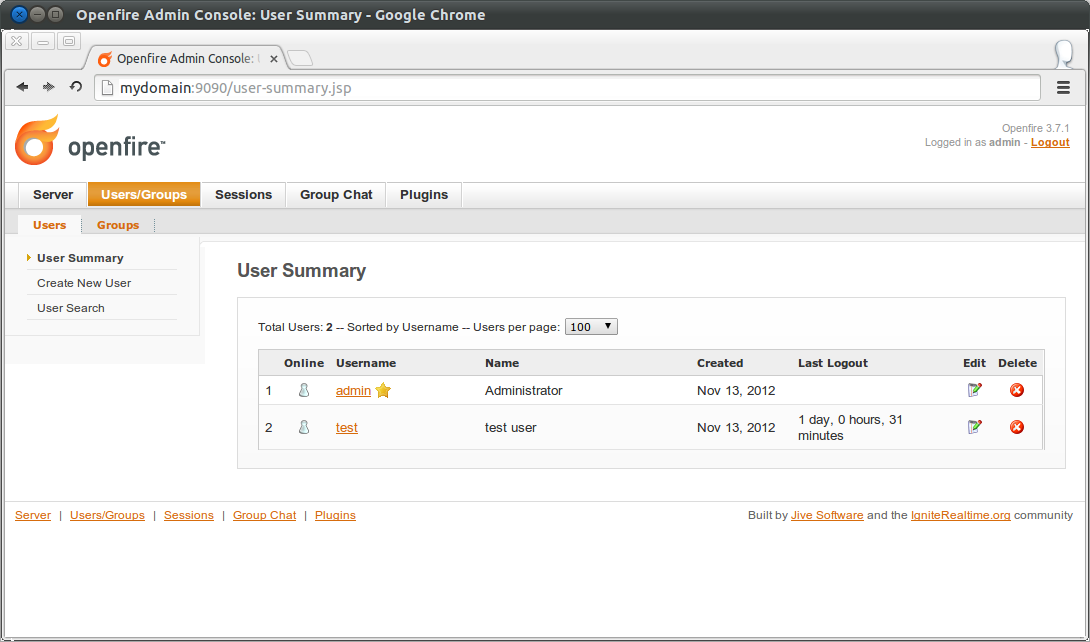Image resolution: width=1090 pixels, height=642 pixels.
Task: Click the edit icon for admin user
Action: coord(975,390)
